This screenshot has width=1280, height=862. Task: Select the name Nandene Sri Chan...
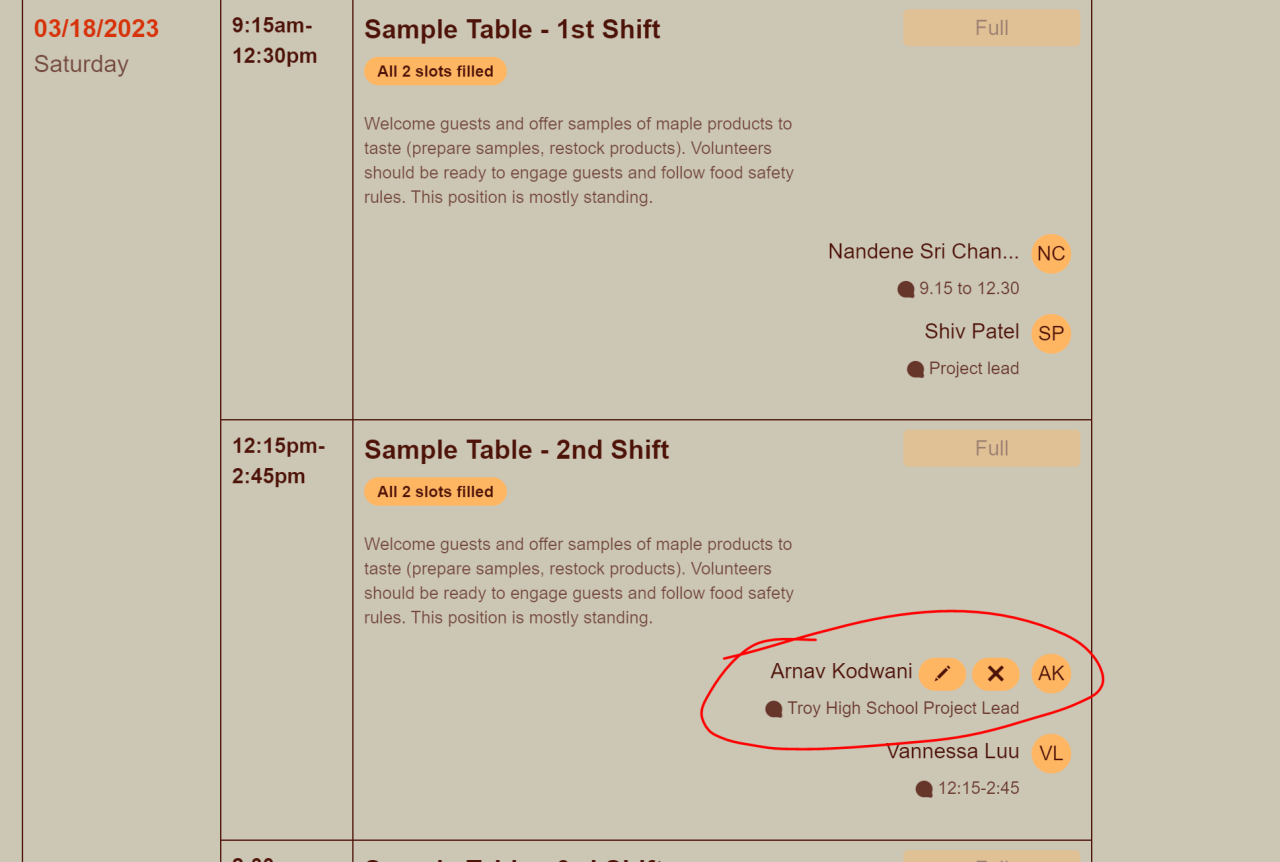pos(923,252)
